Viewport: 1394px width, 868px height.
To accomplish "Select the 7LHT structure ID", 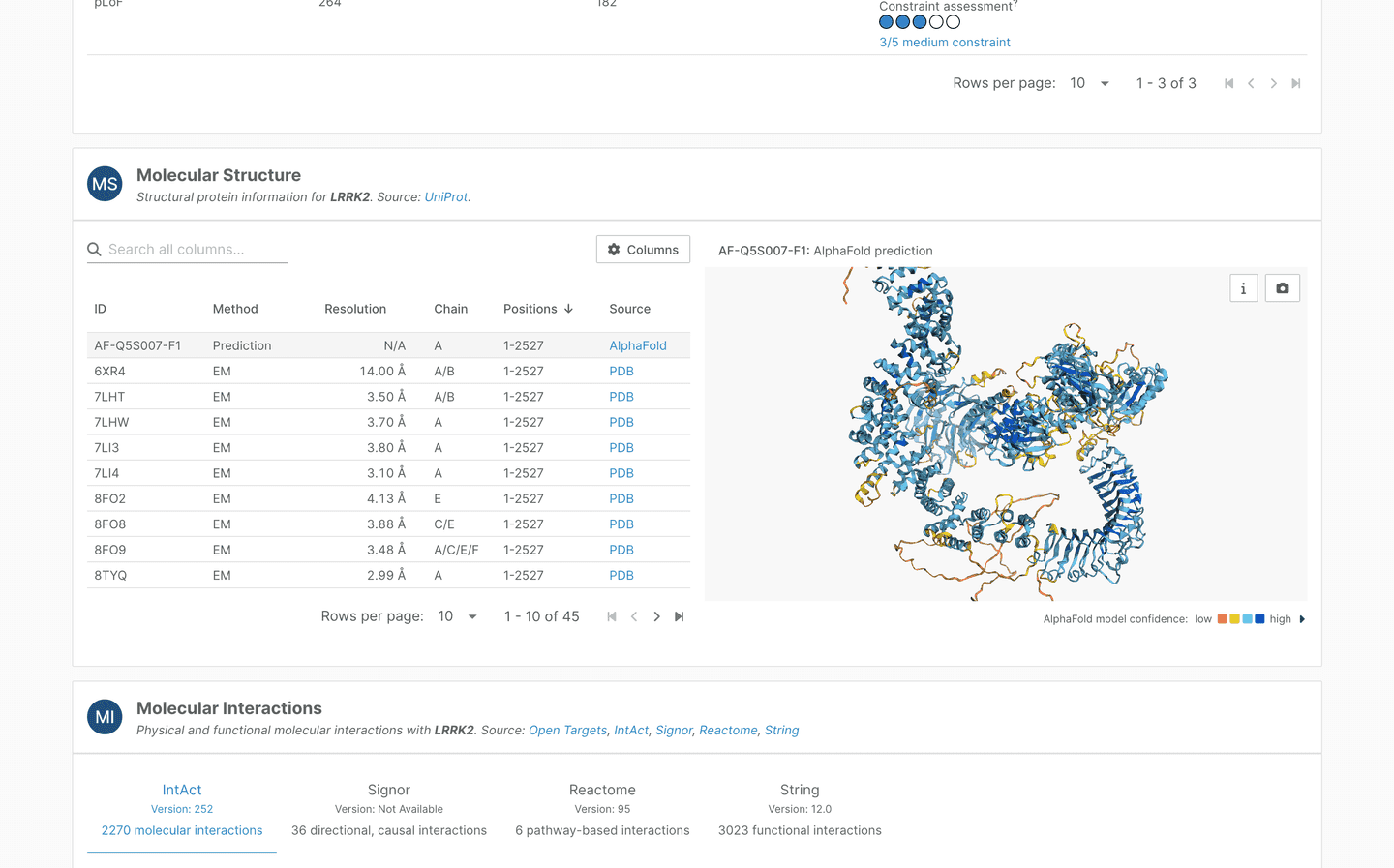I will pyautogui.click(x=109, y=397).
